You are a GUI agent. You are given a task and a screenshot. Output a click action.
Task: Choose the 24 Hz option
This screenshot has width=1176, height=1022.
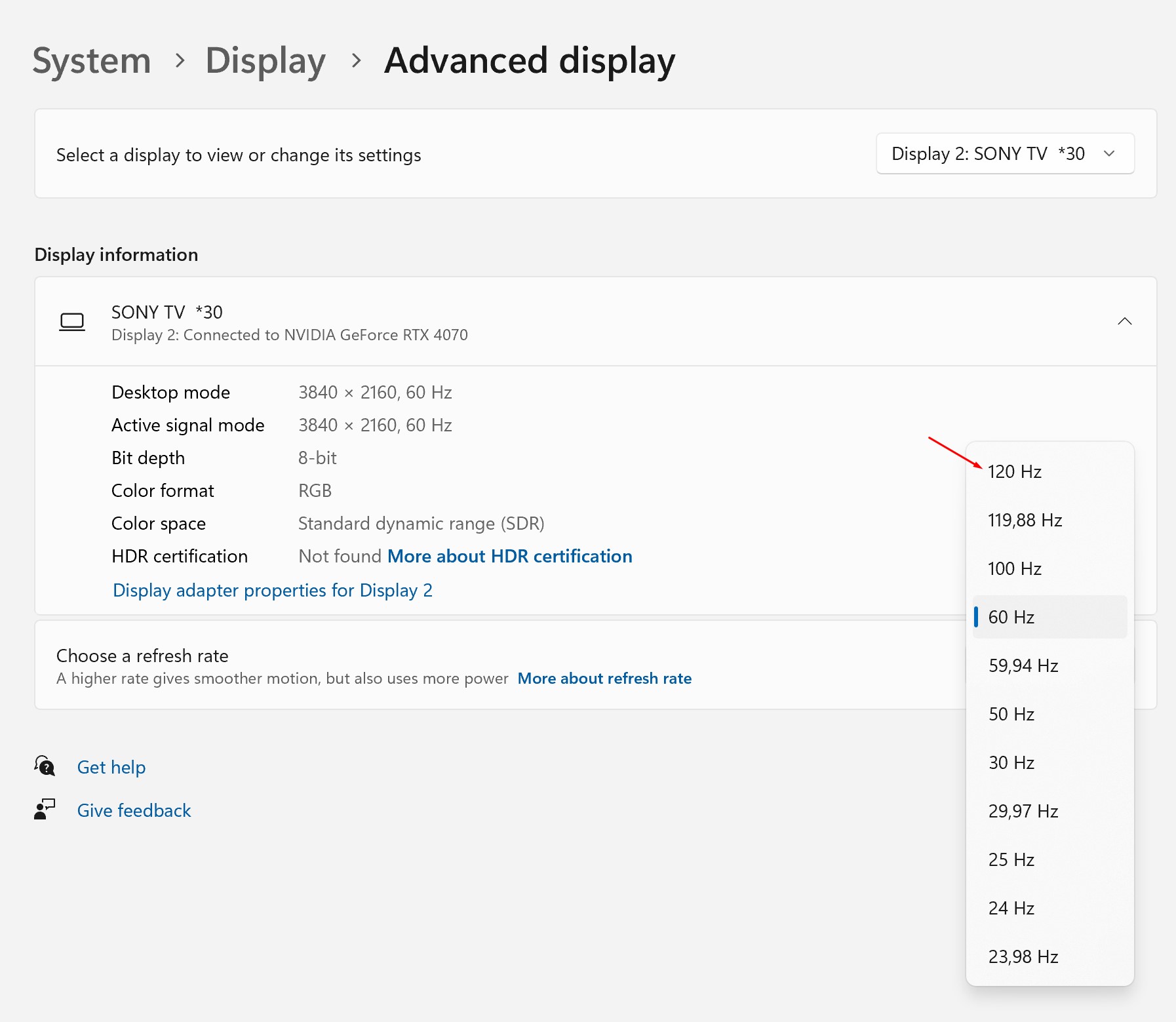1049,908
